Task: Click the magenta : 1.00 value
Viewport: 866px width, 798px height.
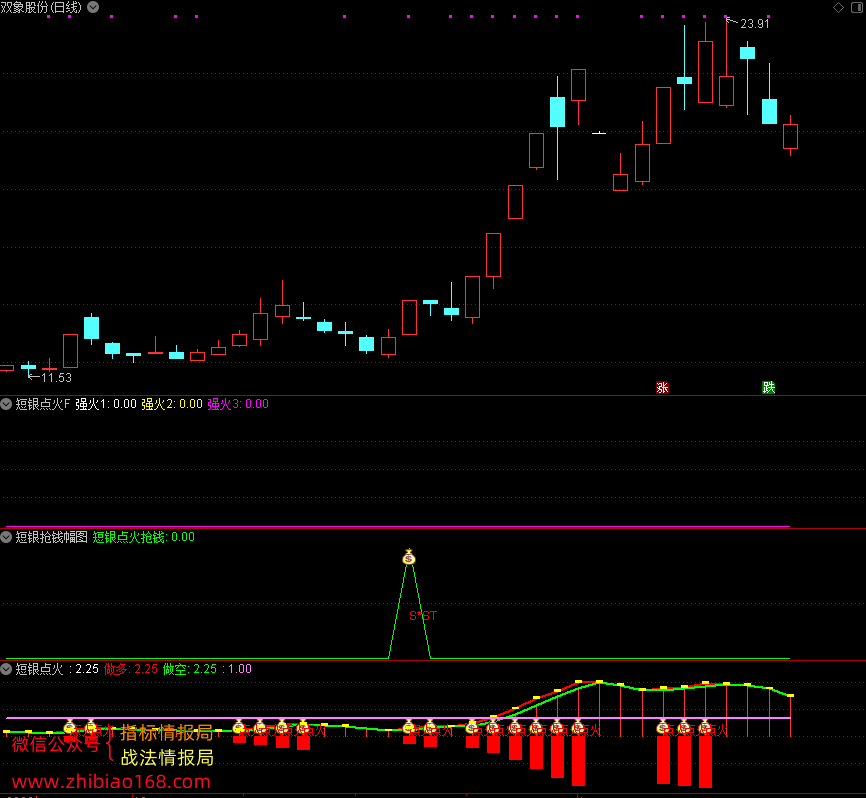Action: click(237, 669)
